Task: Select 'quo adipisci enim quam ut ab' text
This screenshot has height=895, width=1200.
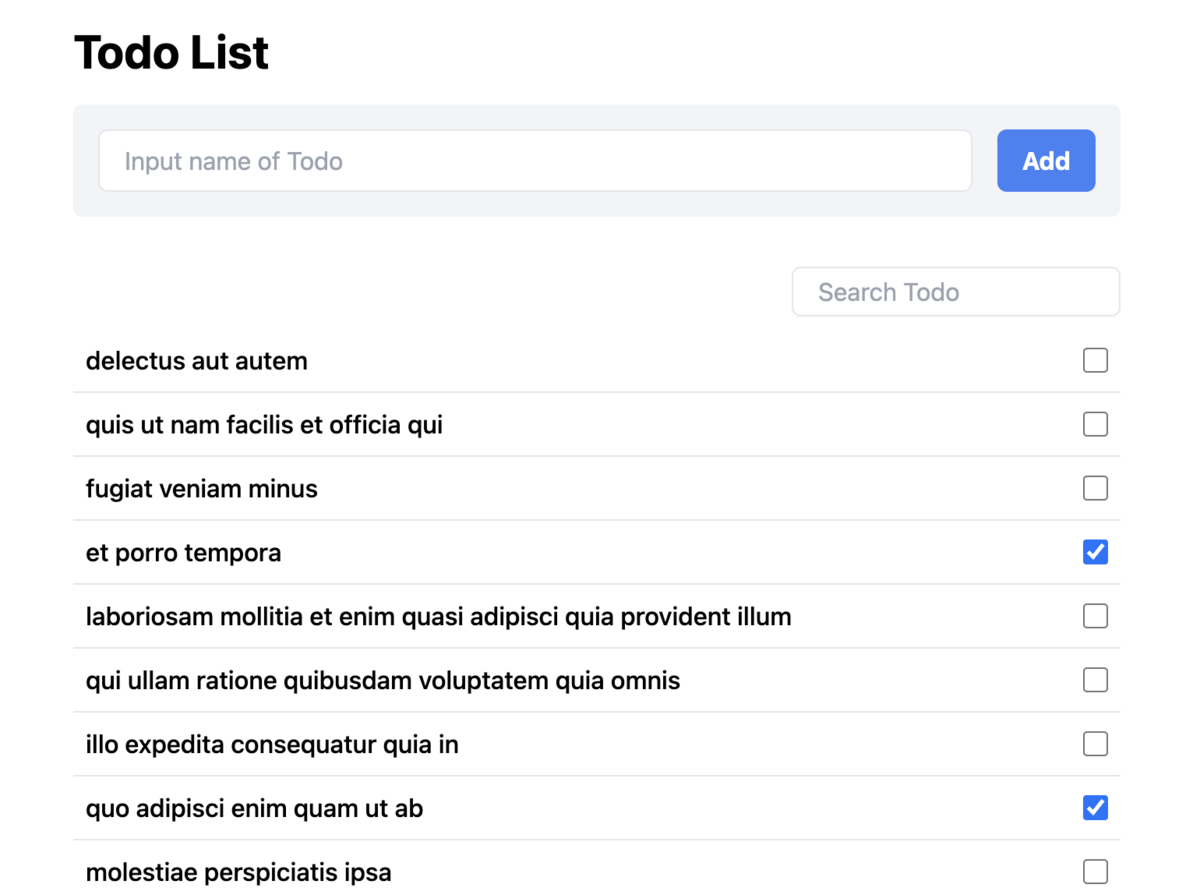Action: pos(255,809)
